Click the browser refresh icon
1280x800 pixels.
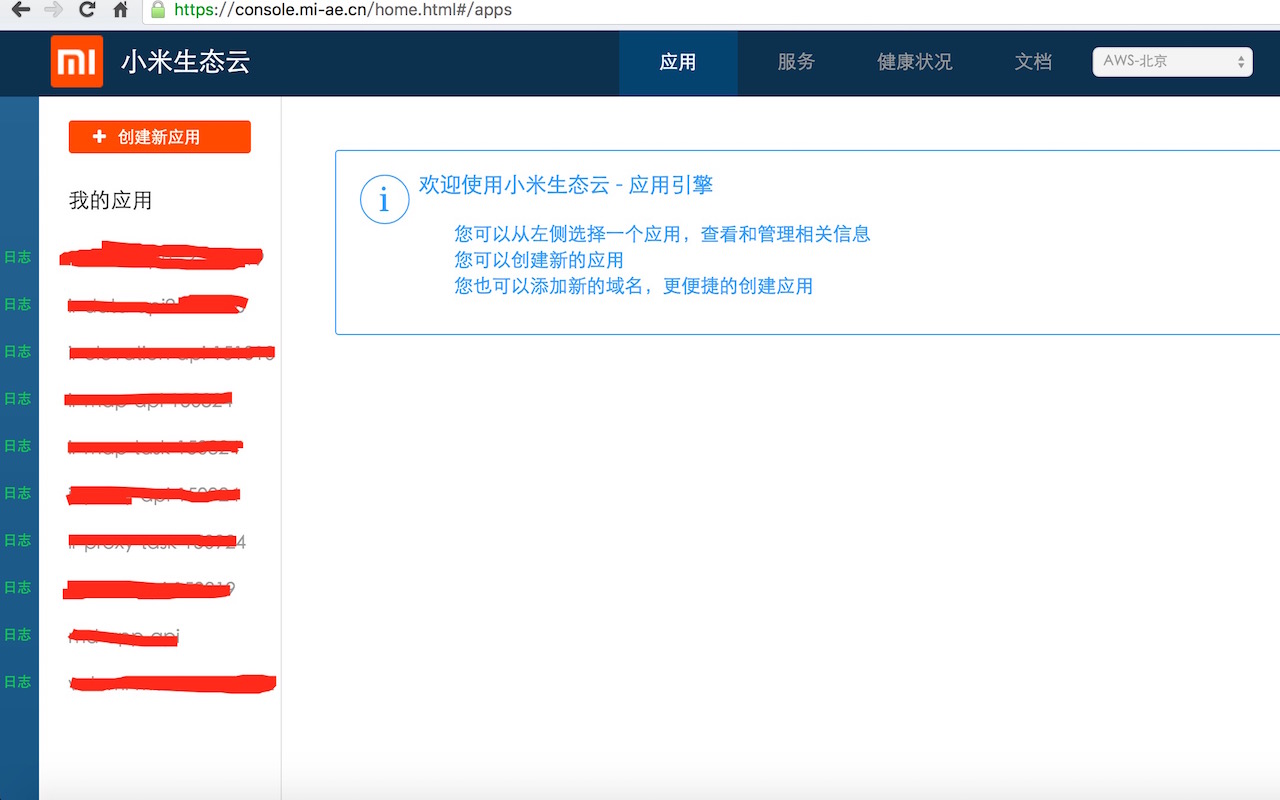click(x=88, y=11)
